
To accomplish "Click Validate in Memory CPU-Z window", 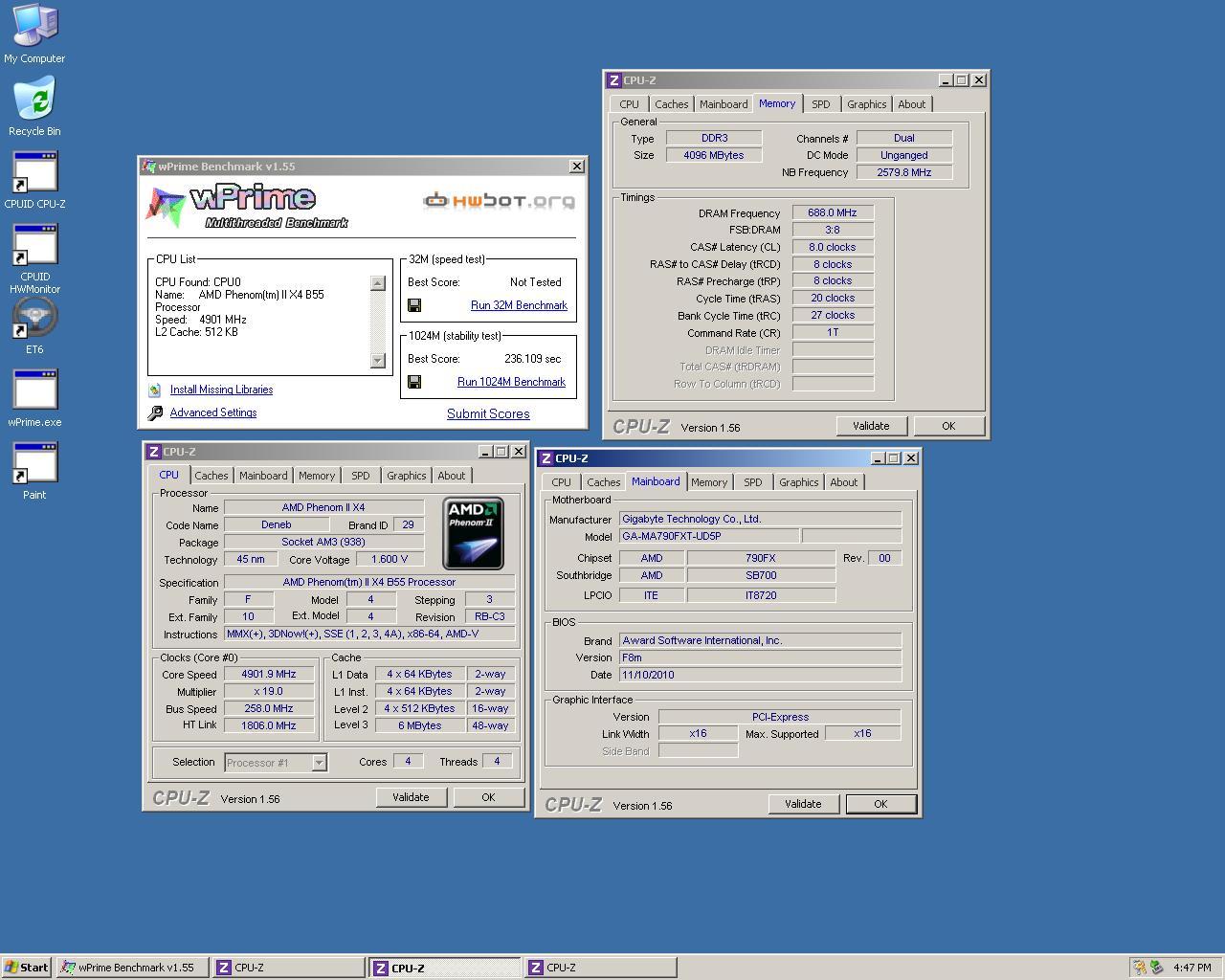I will tap(871, 426).
